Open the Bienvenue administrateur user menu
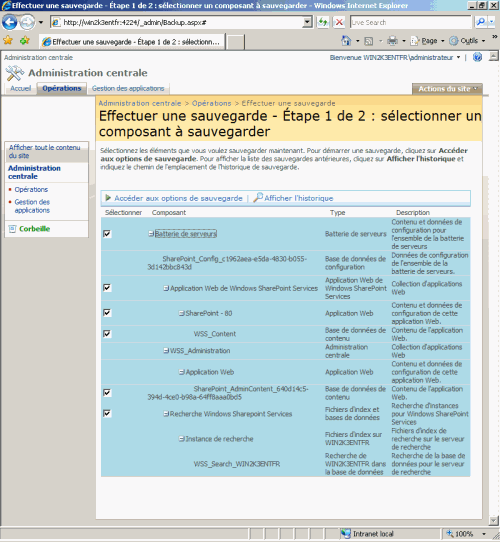The image size is (500, 542). pyautogui.click(x=395, y=58)
